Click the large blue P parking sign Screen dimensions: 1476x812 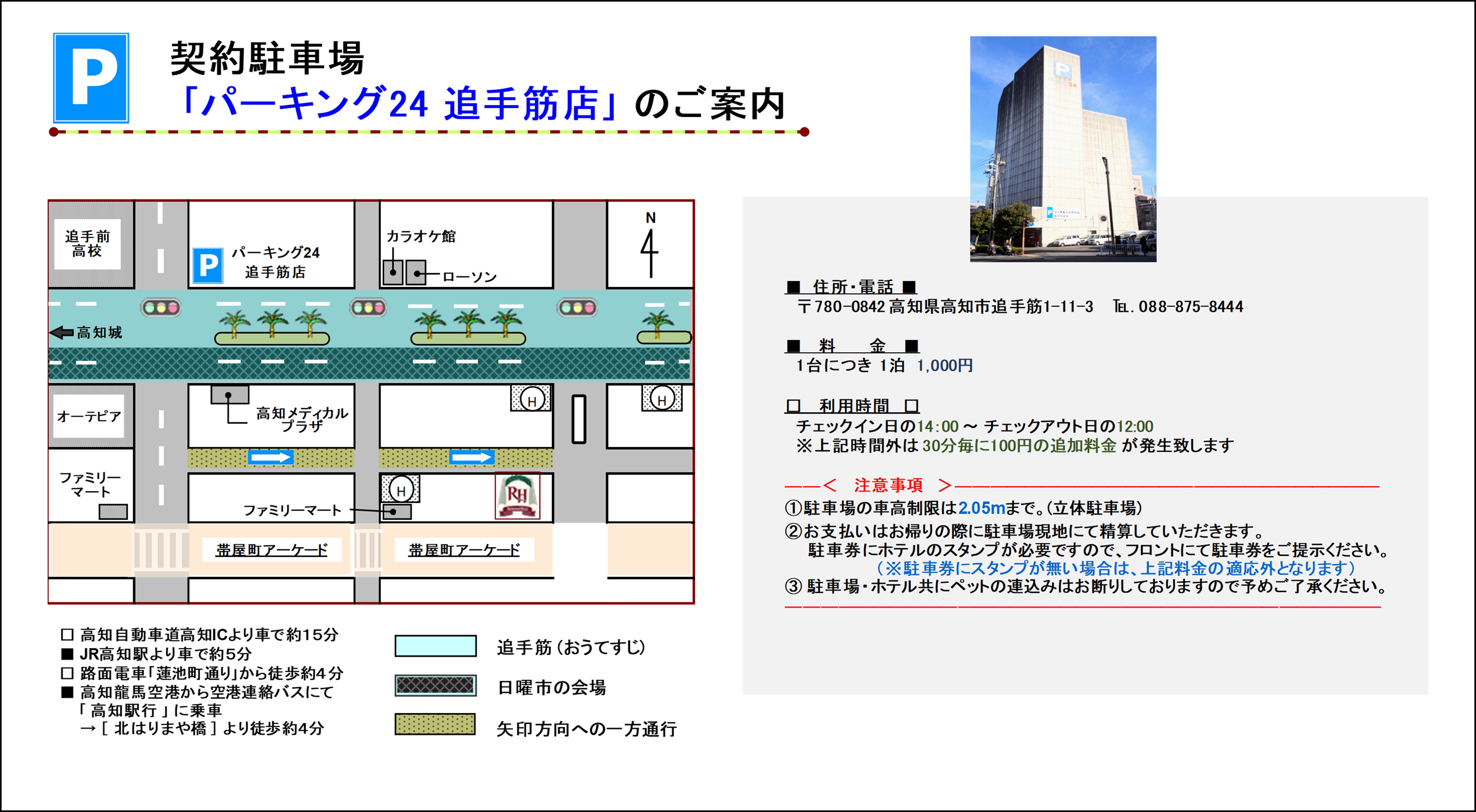[x=91, y=78]
